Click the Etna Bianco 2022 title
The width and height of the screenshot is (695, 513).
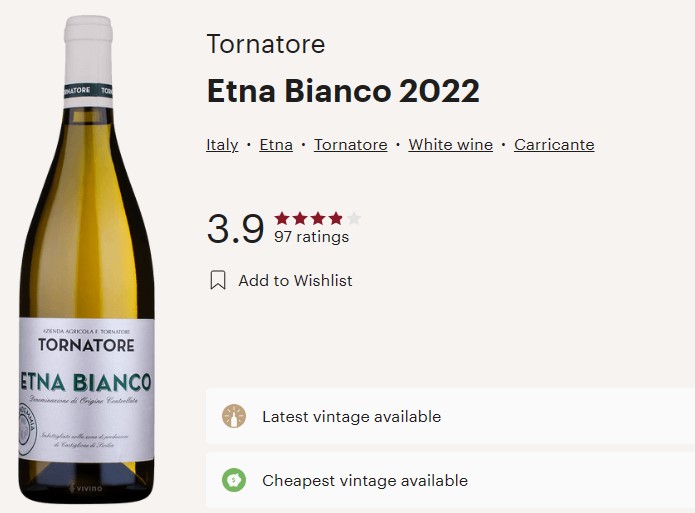(x=343, y=91)
